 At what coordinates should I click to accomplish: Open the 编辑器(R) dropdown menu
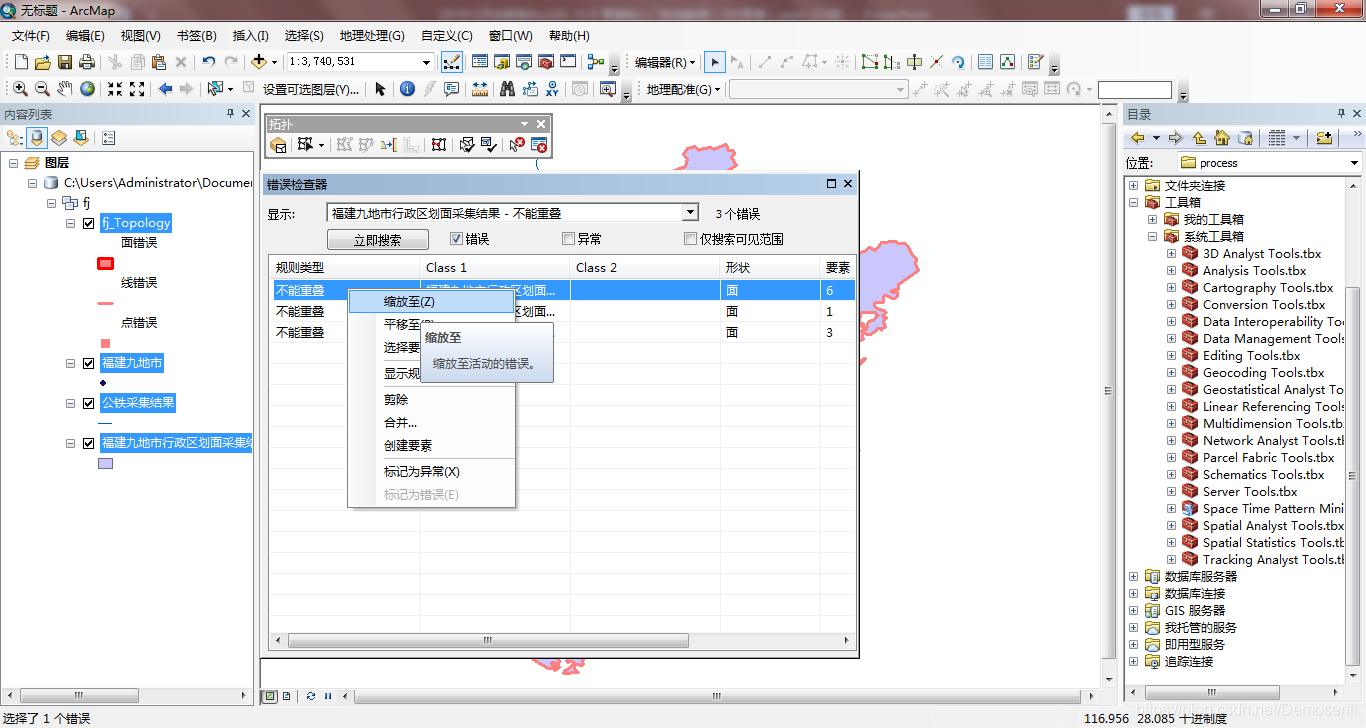point(665,62)
